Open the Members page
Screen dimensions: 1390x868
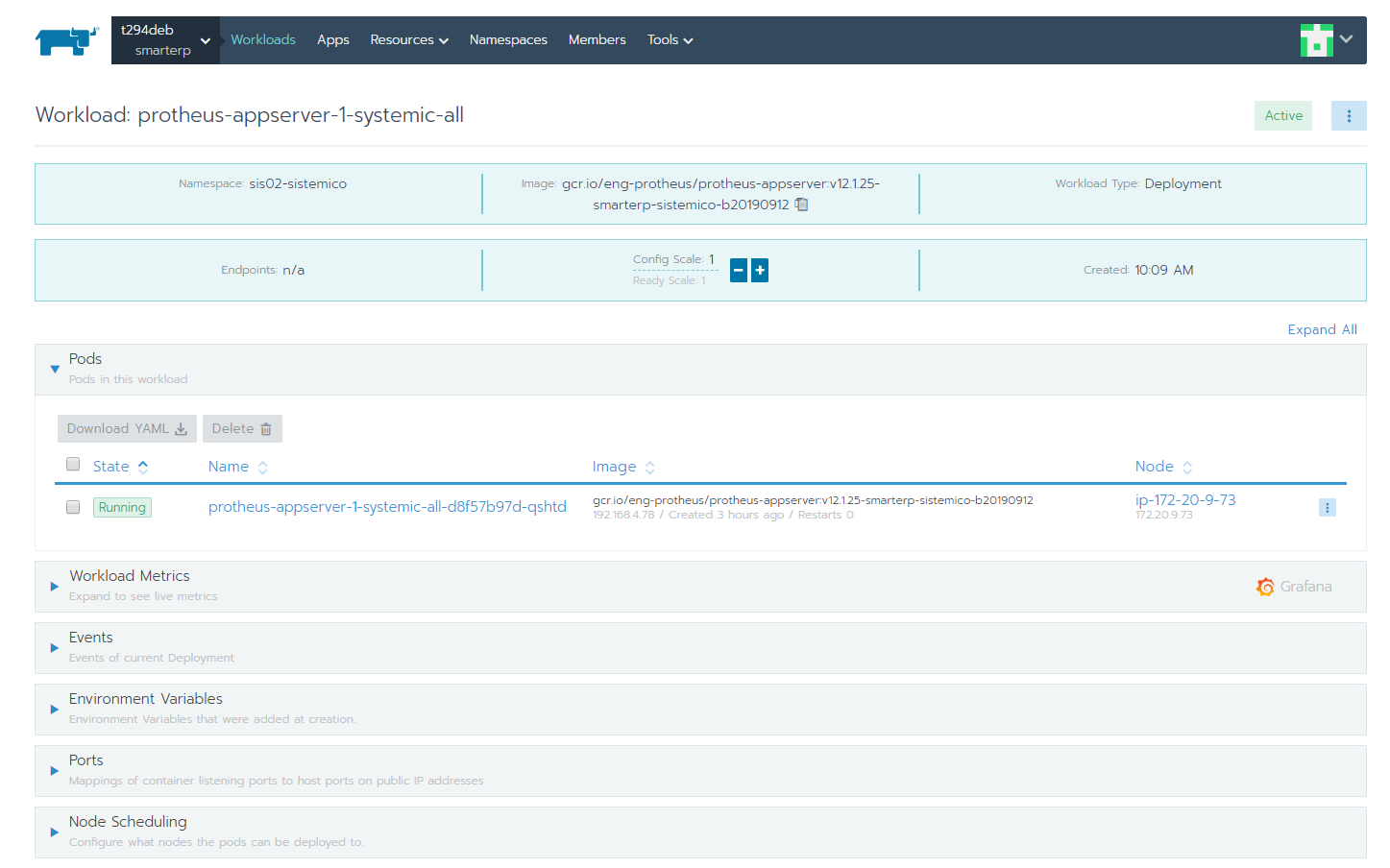point(597,39)
